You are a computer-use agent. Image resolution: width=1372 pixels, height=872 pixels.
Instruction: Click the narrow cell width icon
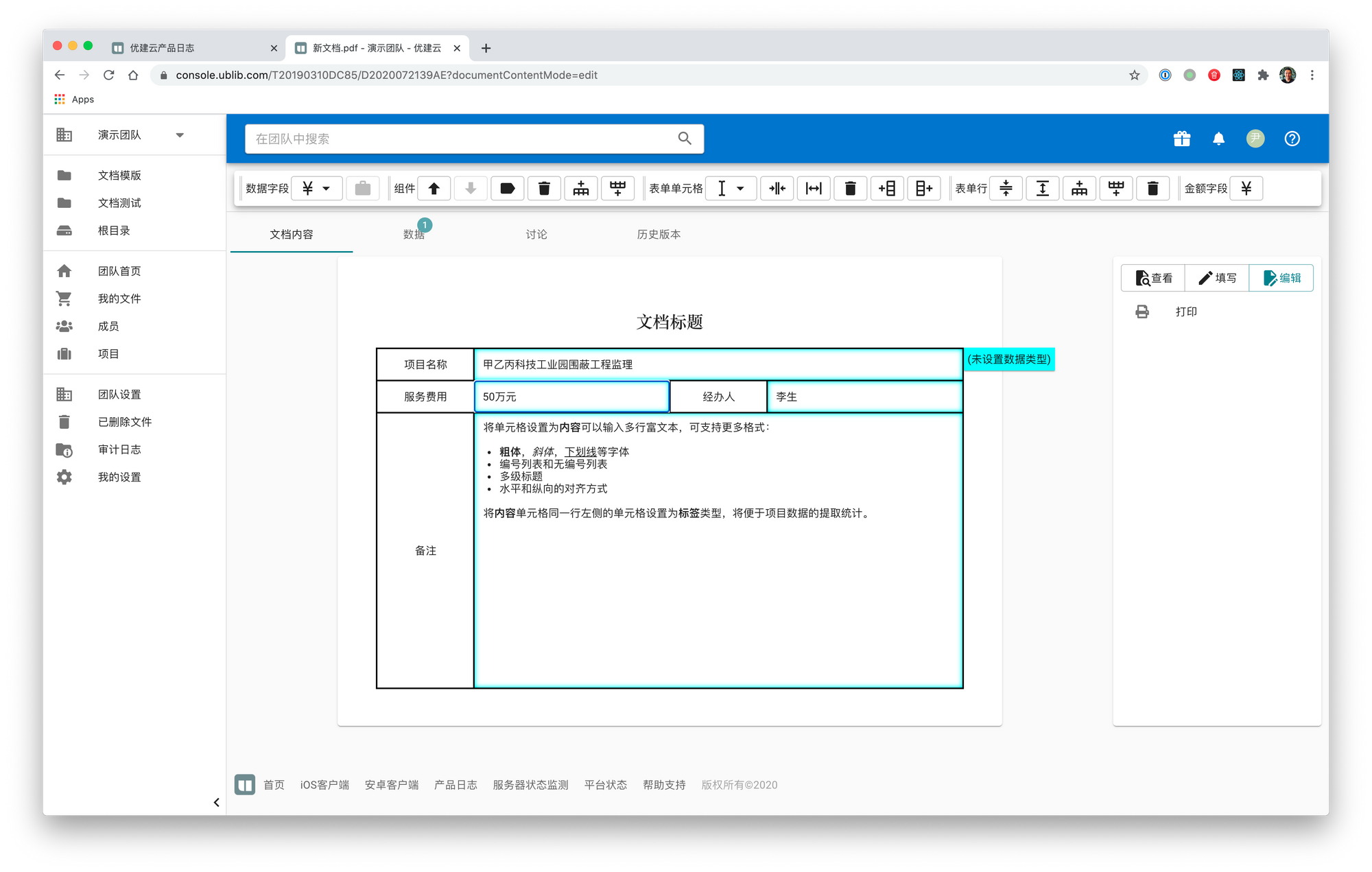(x=777, y=188)
